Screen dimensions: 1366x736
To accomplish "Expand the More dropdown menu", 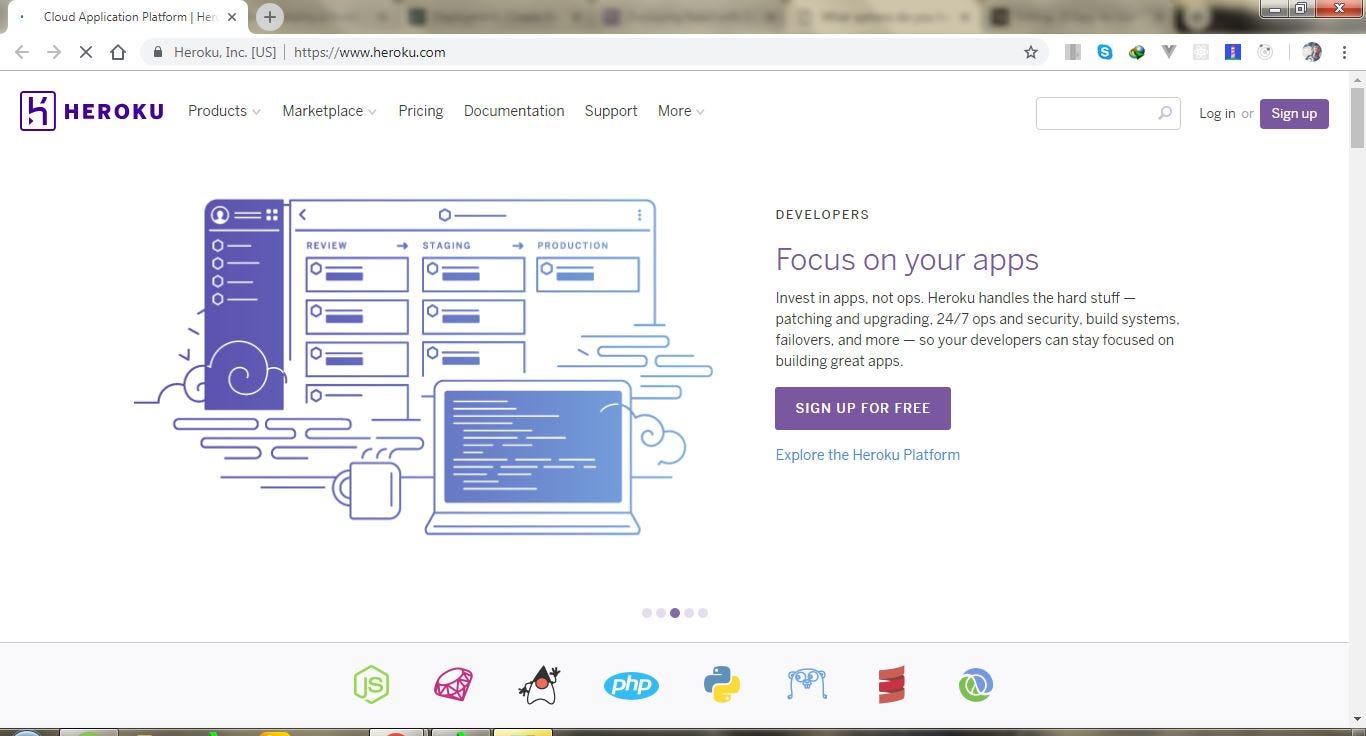I will (x=681, y=111).
